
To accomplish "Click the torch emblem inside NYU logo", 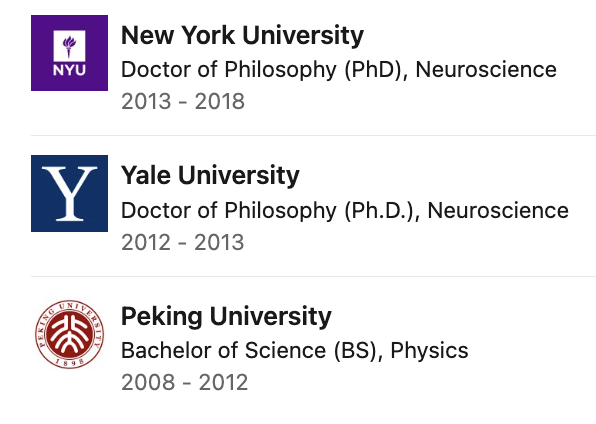I will (x=69, y=46).
